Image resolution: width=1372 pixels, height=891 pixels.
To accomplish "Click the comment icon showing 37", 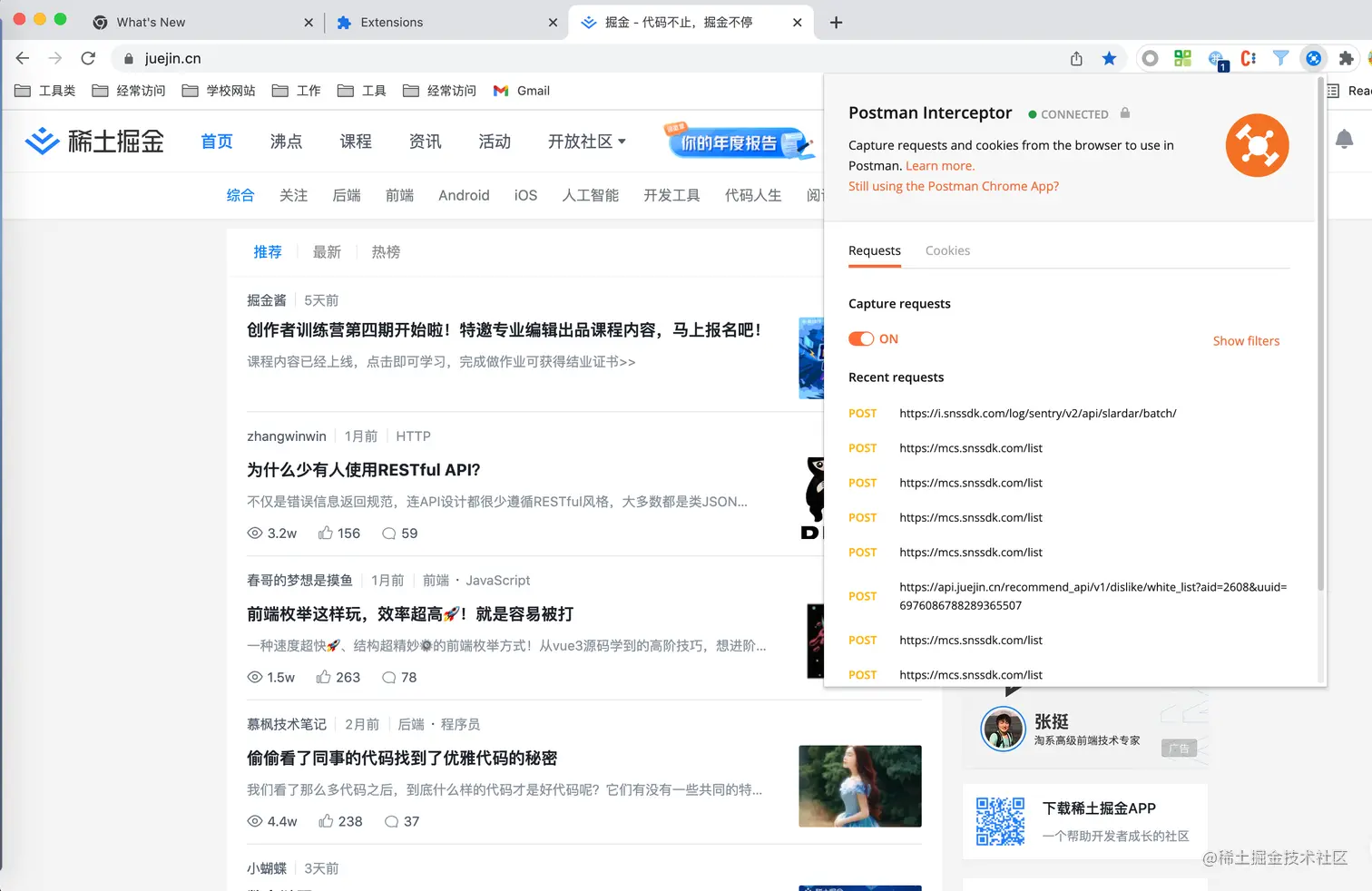I will point(391,822).
